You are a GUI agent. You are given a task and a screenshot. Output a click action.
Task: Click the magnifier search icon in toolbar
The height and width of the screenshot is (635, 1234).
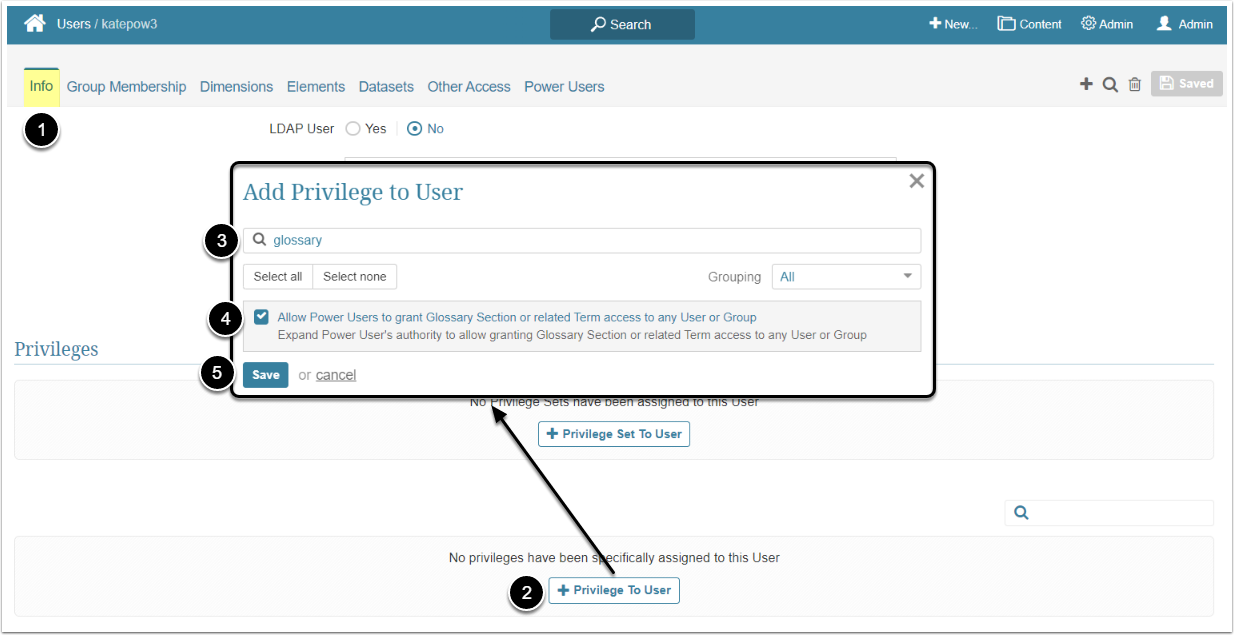[1110, 84]
